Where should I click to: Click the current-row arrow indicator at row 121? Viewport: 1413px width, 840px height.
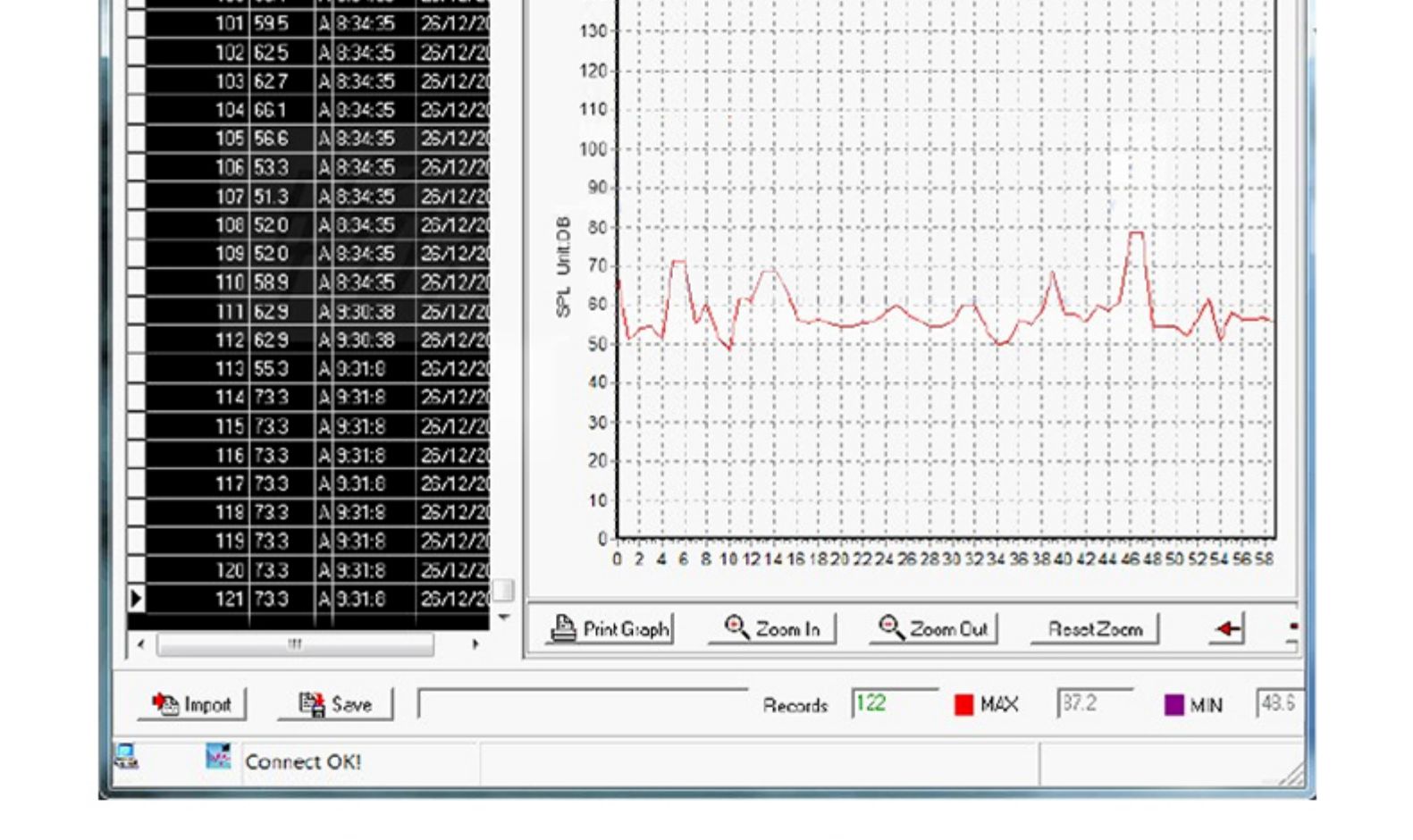coord(136,598)
